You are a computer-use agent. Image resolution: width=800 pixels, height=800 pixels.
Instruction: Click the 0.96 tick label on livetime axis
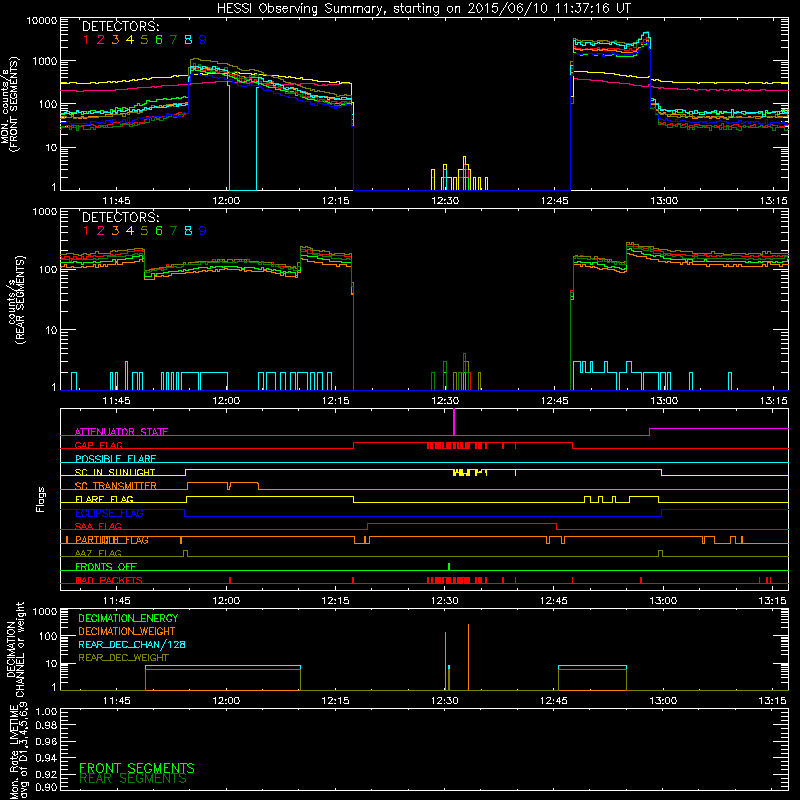point(46,741)
